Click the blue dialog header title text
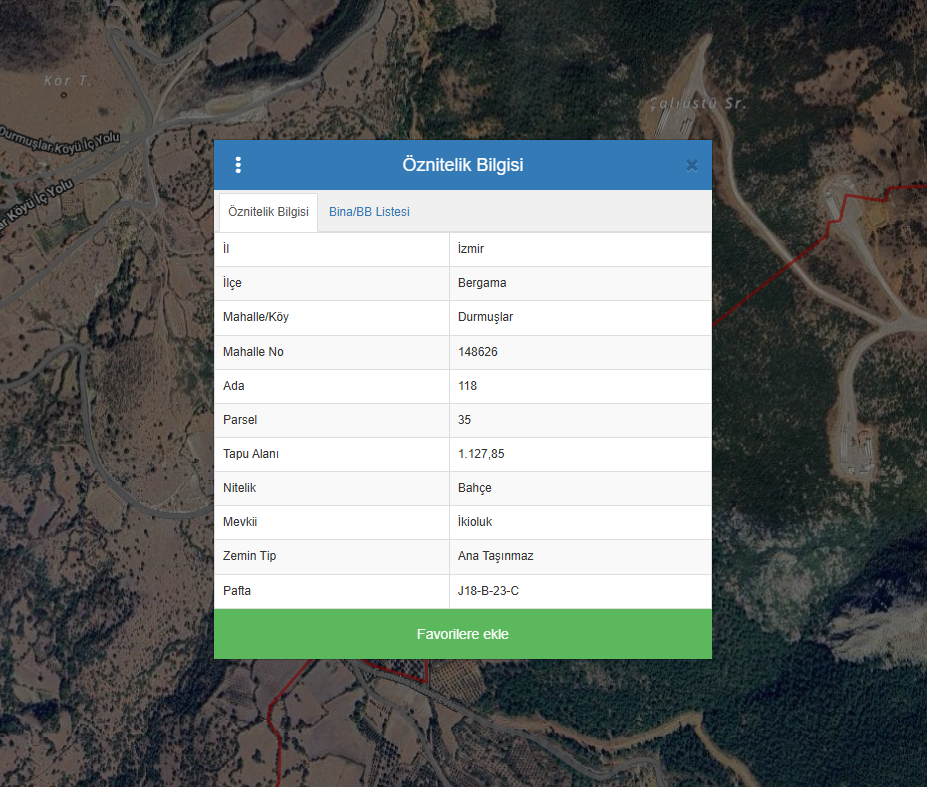 click(x=462, y=165)
